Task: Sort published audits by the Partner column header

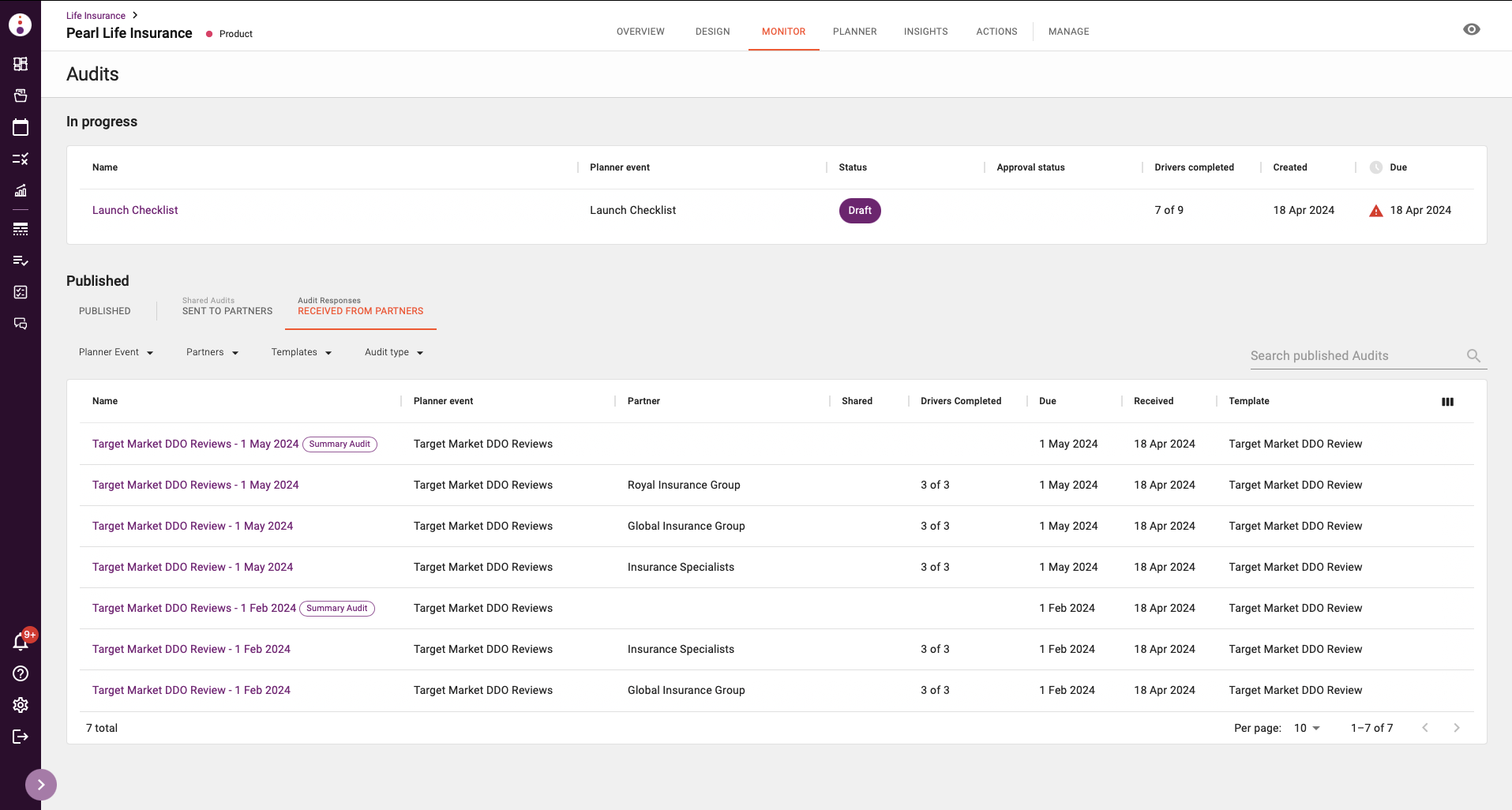Action: click(x=643, y=401)
